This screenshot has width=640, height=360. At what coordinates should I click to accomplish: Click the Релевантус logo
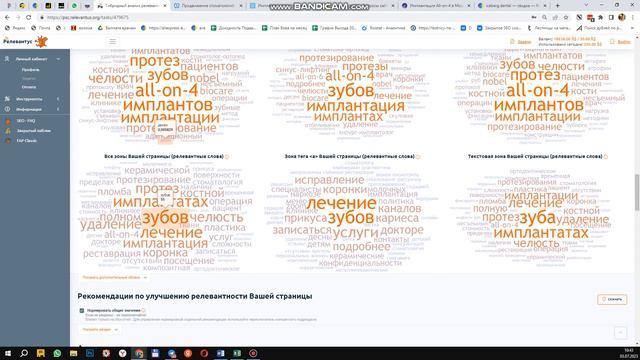(x=26, y=42)
